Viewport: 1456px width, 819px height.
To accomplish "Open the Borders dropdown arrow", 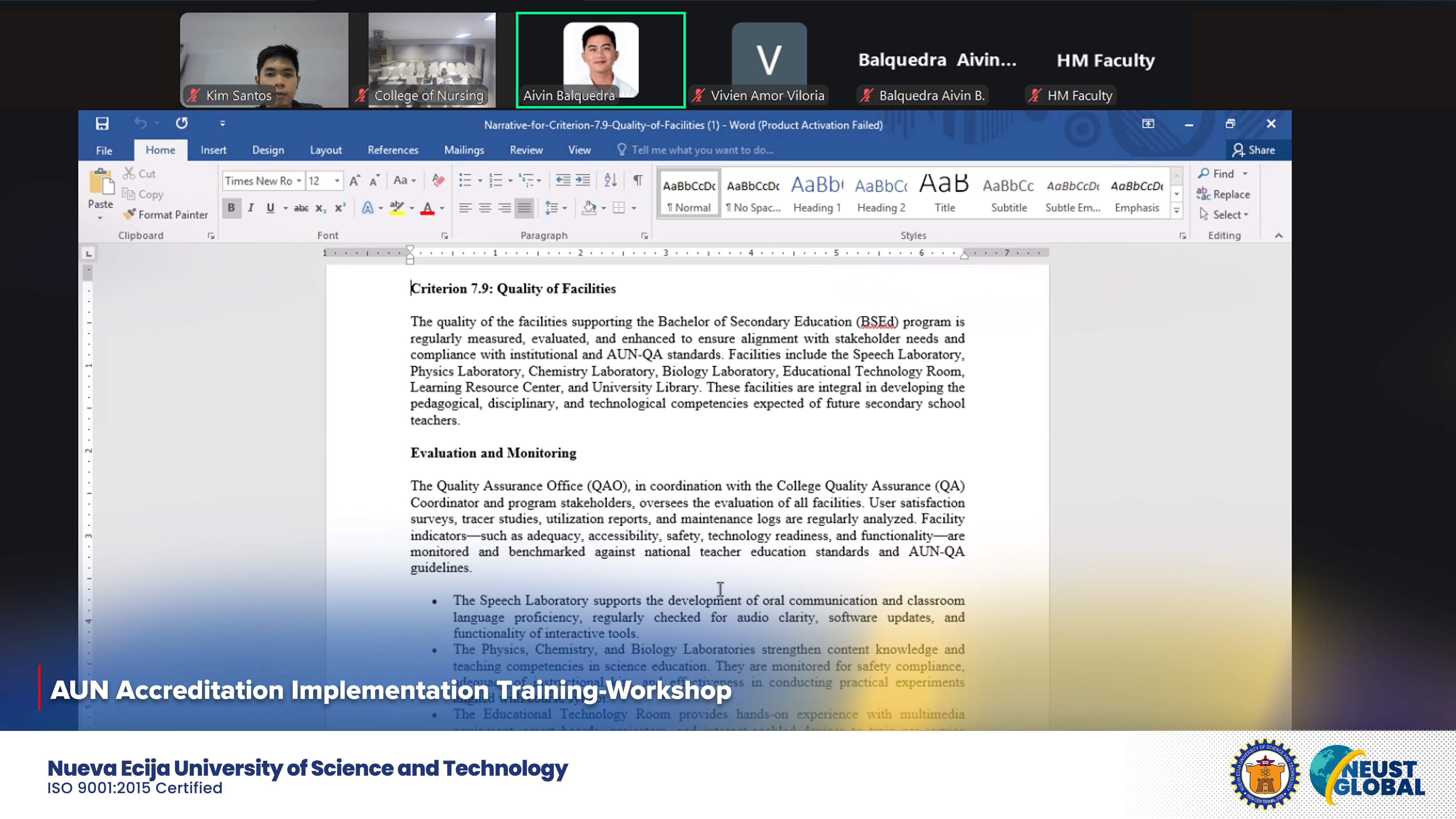I will 634,209.
